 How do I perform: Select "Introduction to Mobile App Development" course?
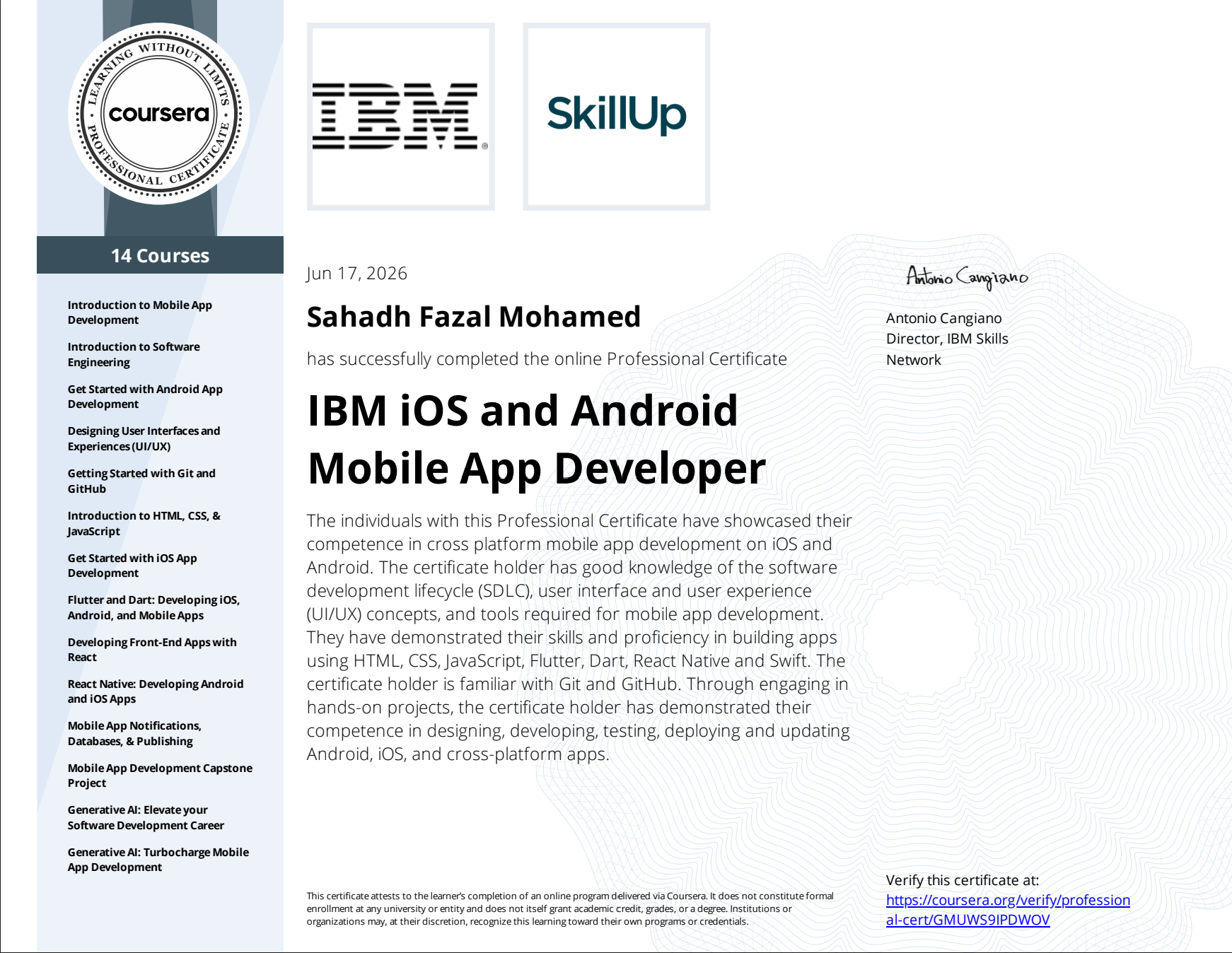[140, 312]
